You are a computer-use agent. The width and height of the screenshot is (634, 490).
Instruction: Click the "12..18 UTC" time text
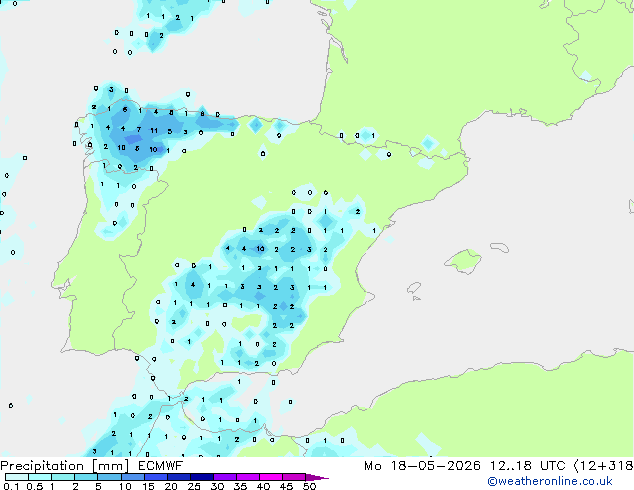[x=528, y=466]
